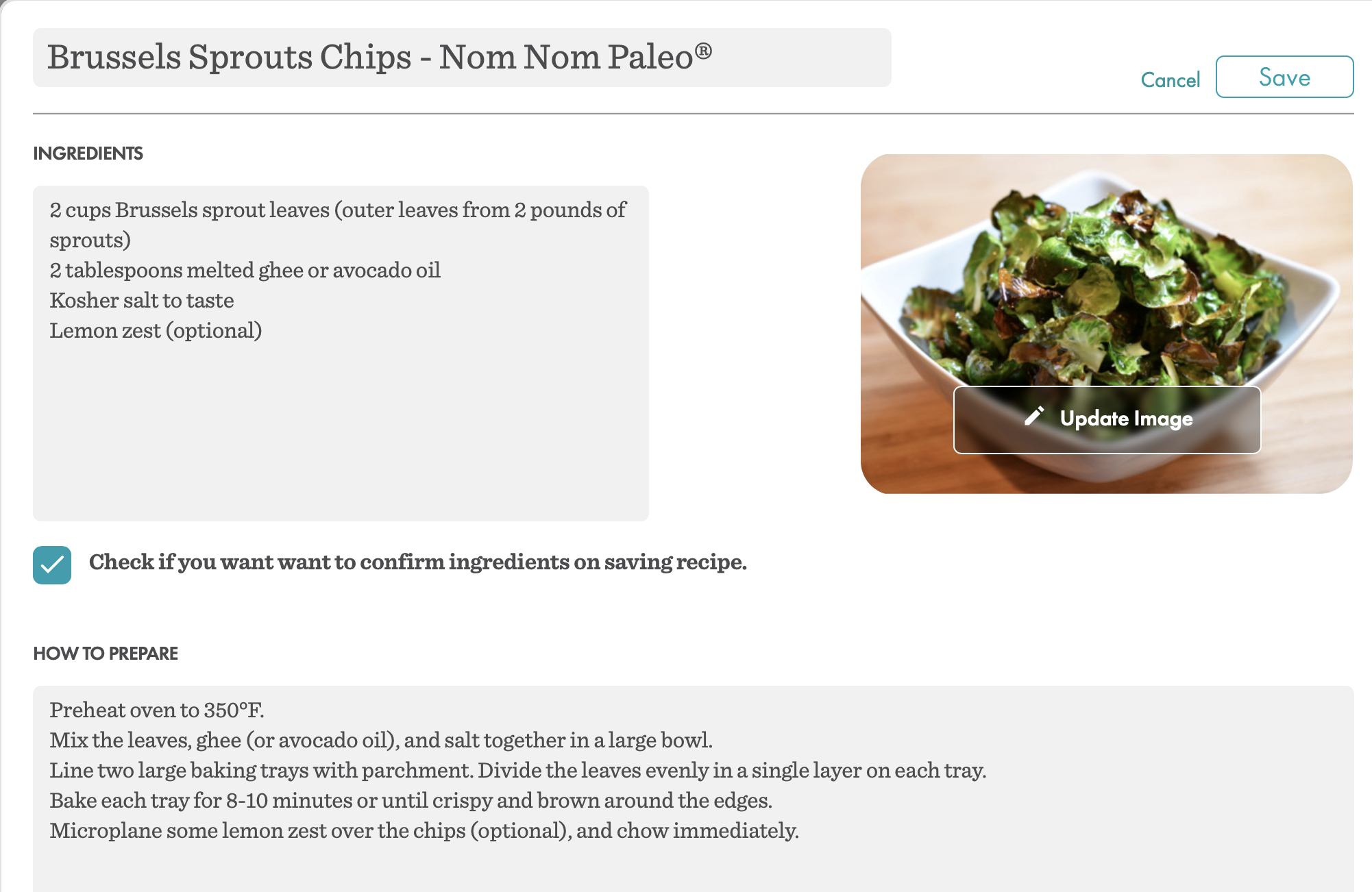Save the recipe
This screenshot has width=1372, height=892.
pos(1284,77)
